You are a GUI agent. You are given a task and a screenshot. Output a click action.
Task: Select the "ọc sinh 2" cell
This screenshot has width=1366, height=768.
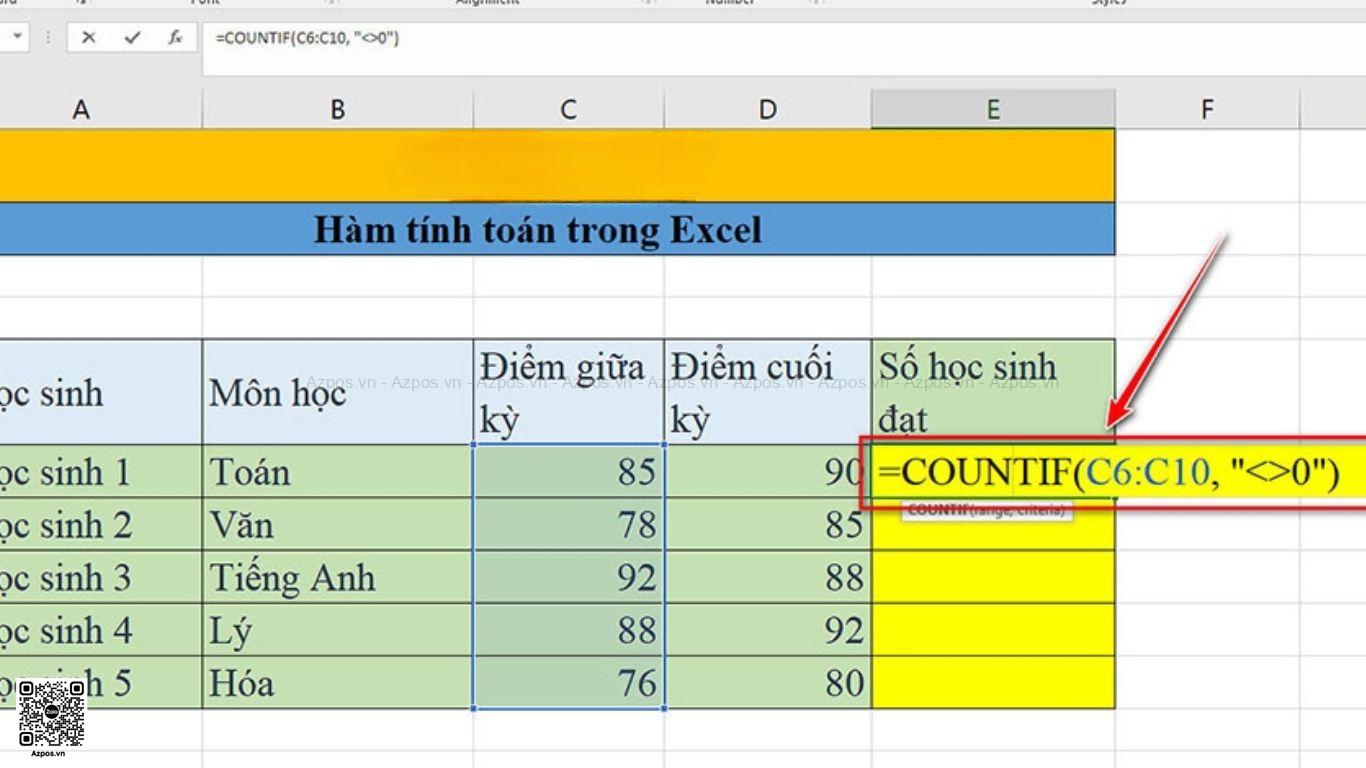click(x=100, y=524)
